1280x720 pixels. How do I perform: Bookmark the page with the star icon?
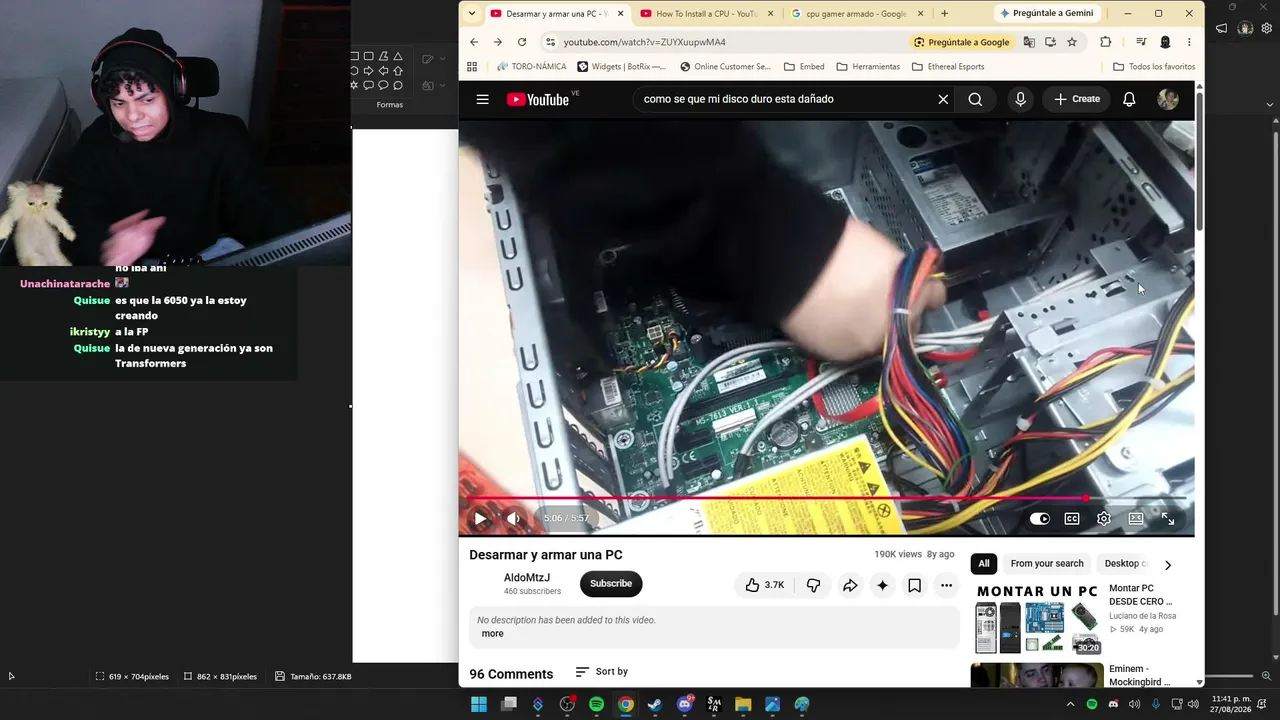click(x=1072, y=42)
